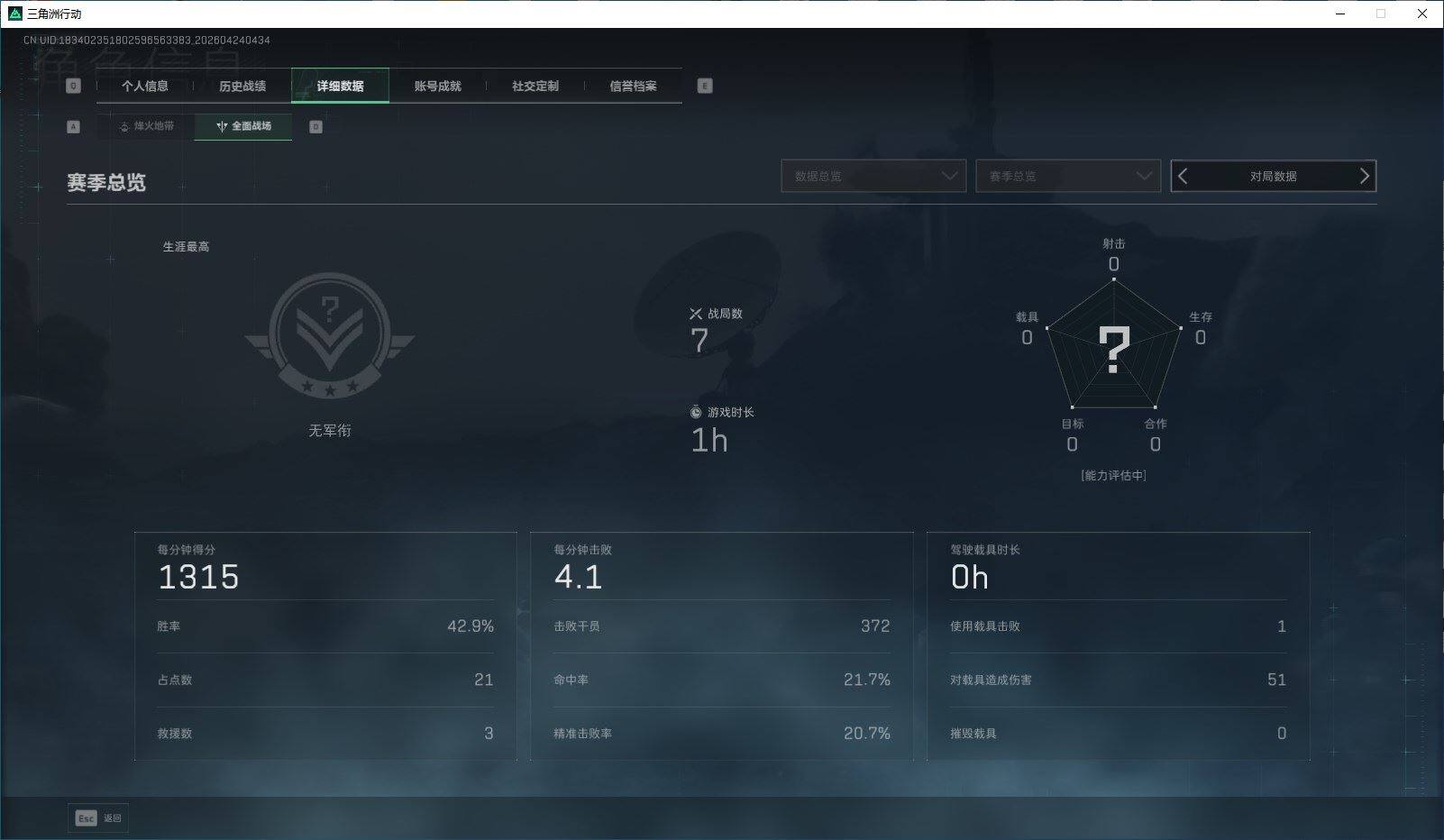
Task: Click the 使用载具击败 row
Action: pyautogui.click(x=1119, y=626)
